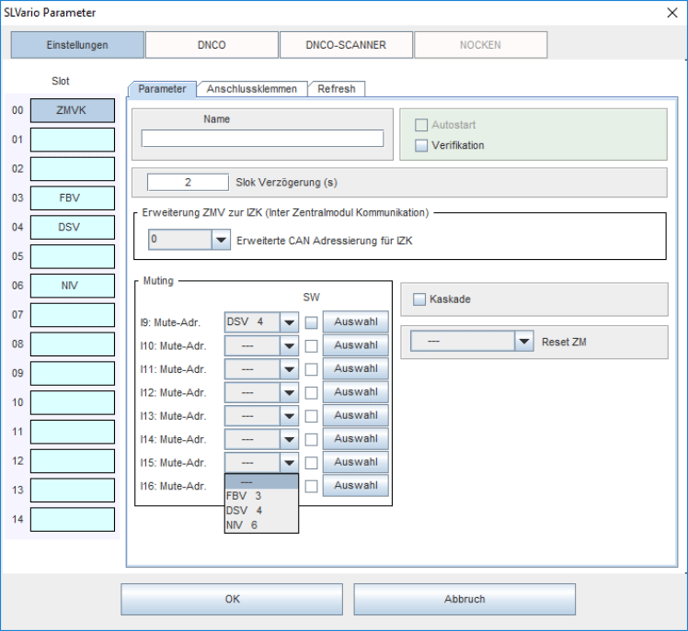The image size is (688, 631).
Task: Open the I9 Mute-Adr. dropdown
Action: [x=289, y=322]
